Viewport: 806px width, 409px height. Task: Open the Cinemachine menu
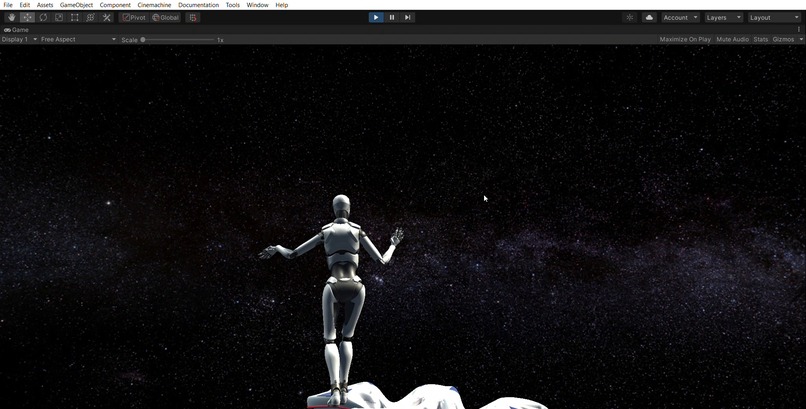click(154, 5)
